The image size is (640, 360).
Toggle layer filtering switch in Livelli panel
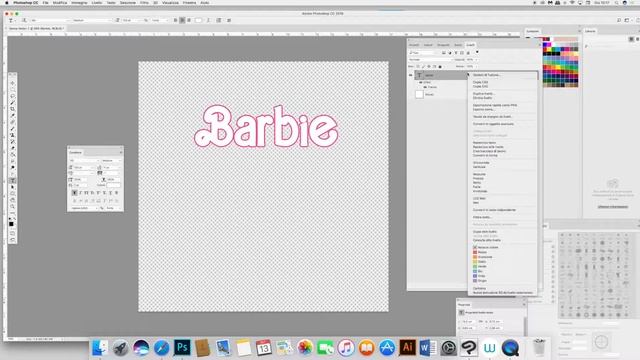pos(477,52)
